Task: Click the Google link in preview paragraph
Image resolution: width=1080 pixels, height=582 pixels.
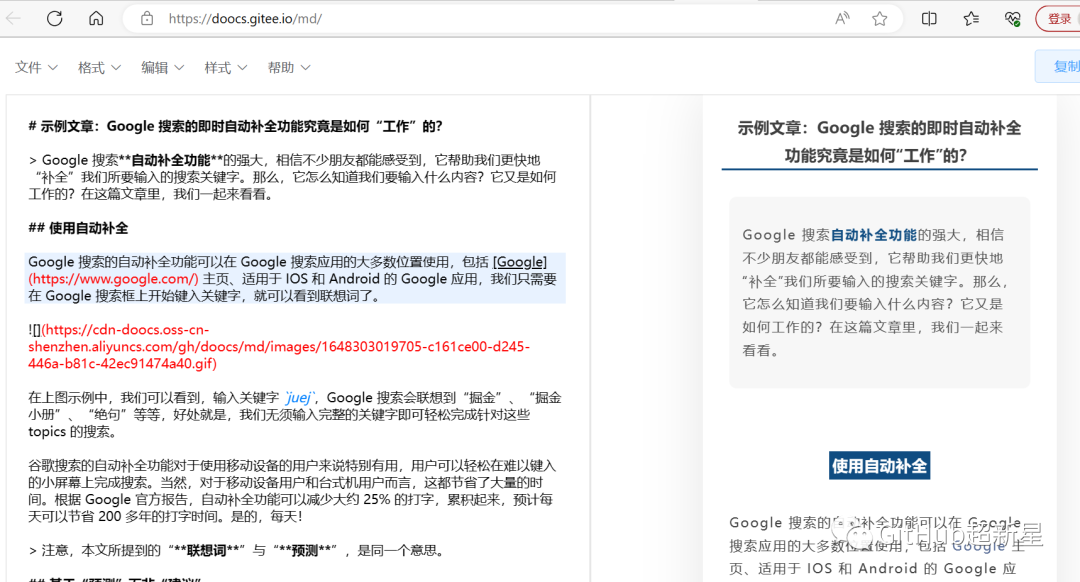Action: click(978, 545)
